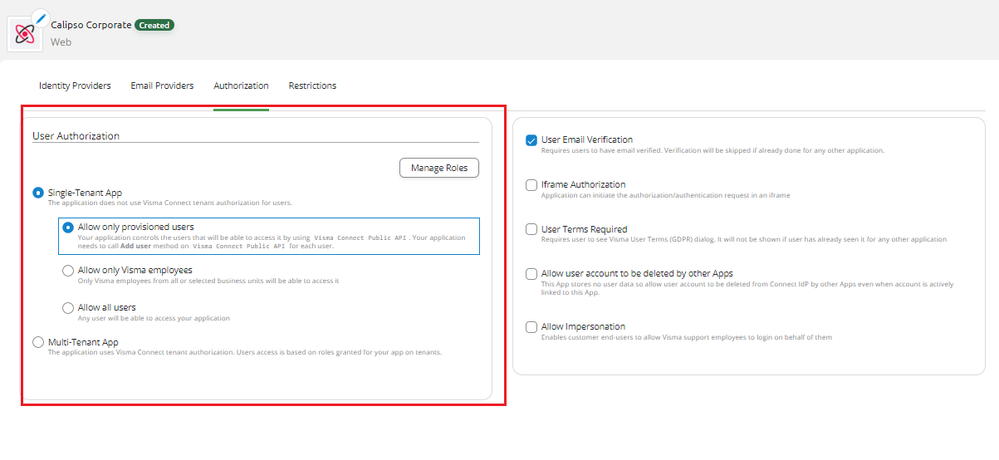999x460 pixels.
Task: Switch to the Restrictions tab
Action: [312, 85]
